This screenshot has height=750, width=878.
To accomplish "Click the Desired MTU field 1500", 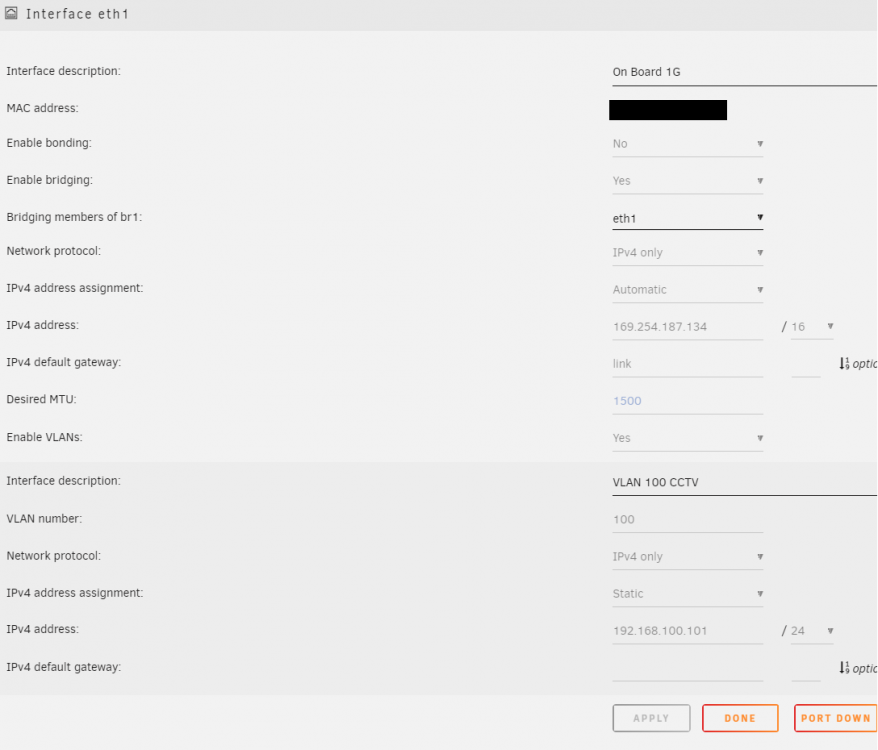I will 687,401.
